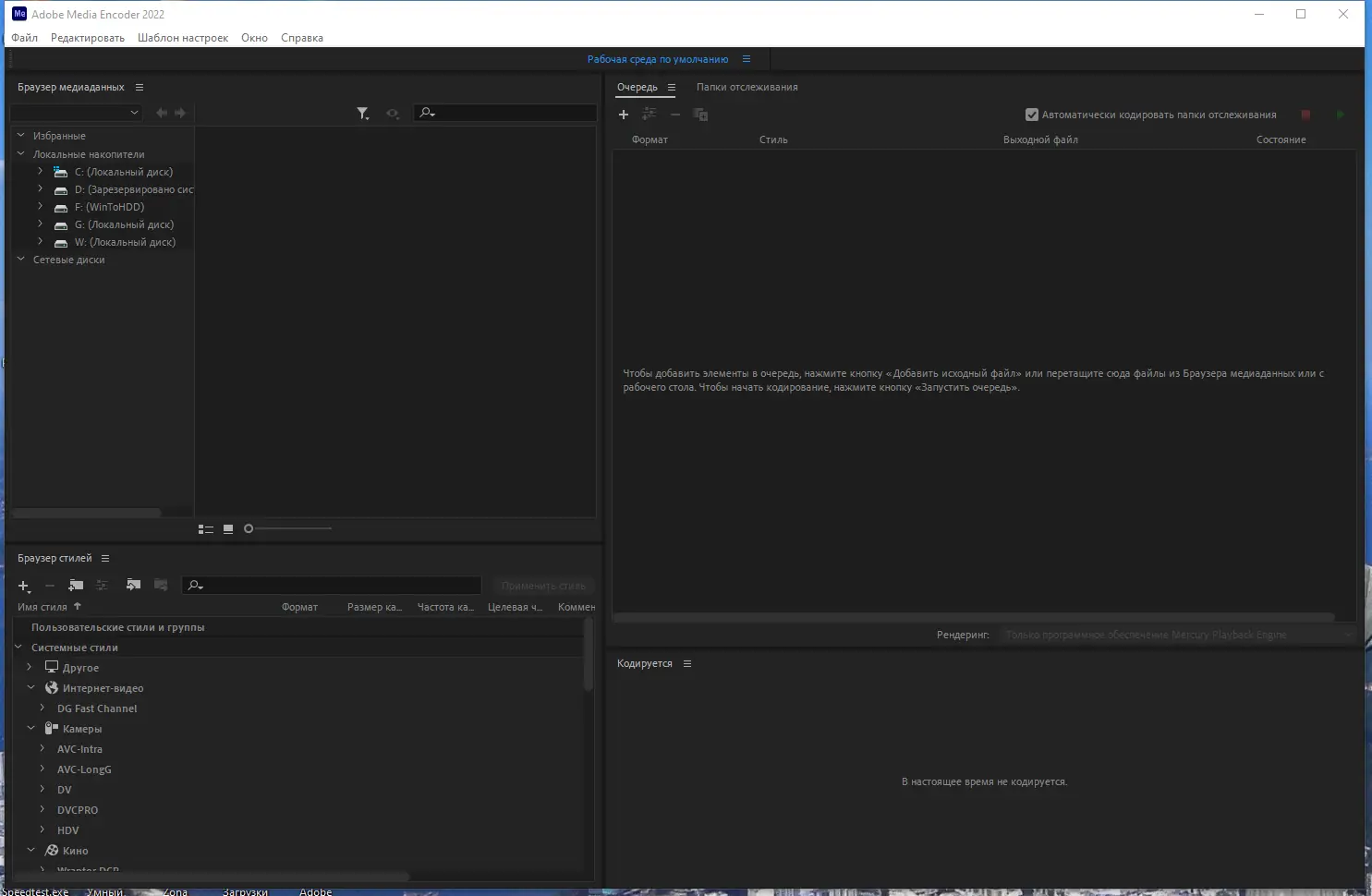Click style browser search field

[x=332, y=585]
